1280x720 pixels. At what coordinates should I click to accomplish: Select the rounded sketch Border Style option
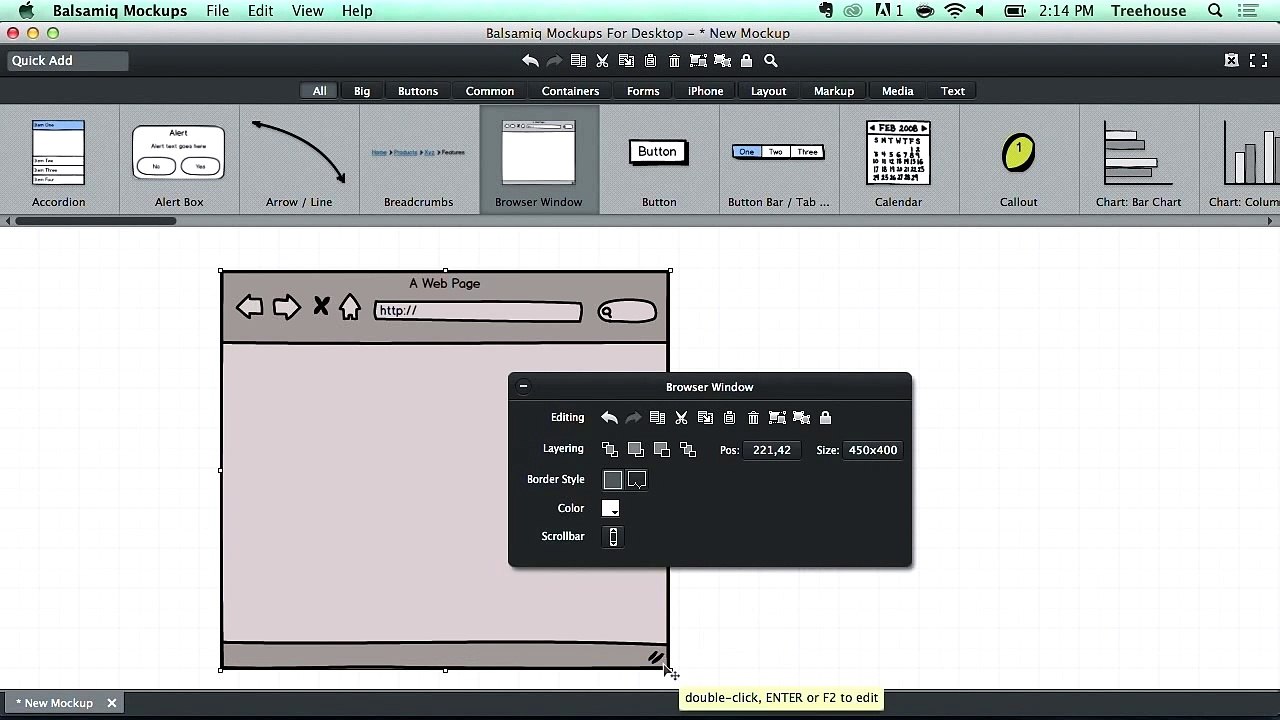click(x=637, y=480)
